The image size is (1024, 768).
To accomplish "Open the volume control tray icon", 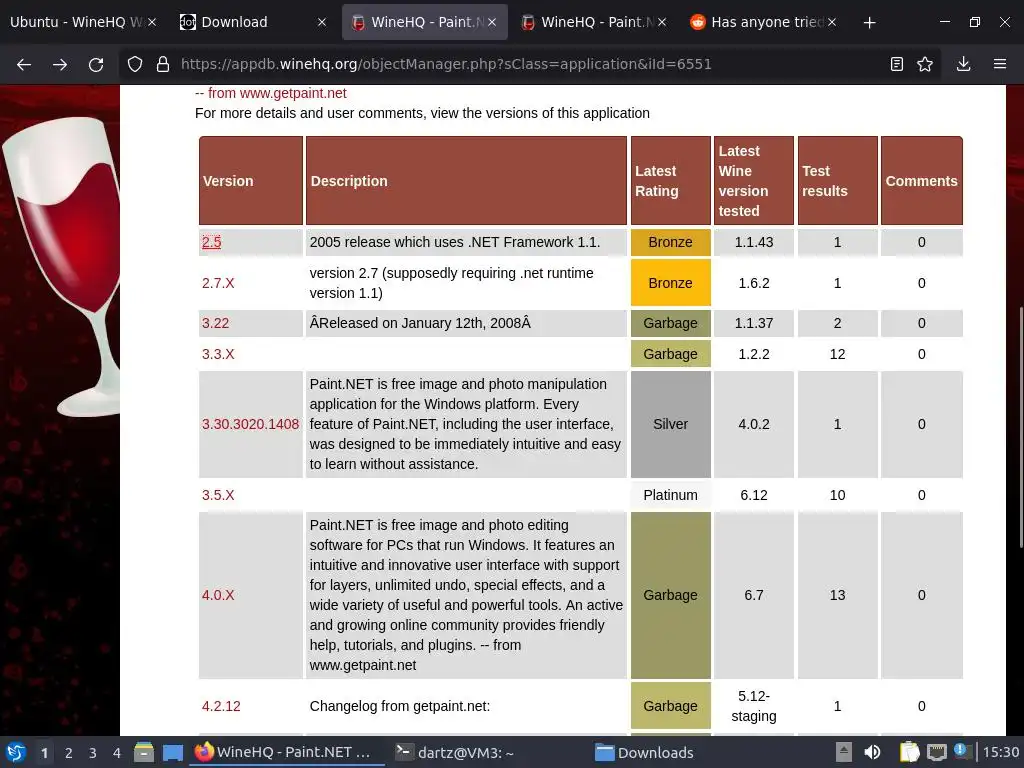I will 872,752.
